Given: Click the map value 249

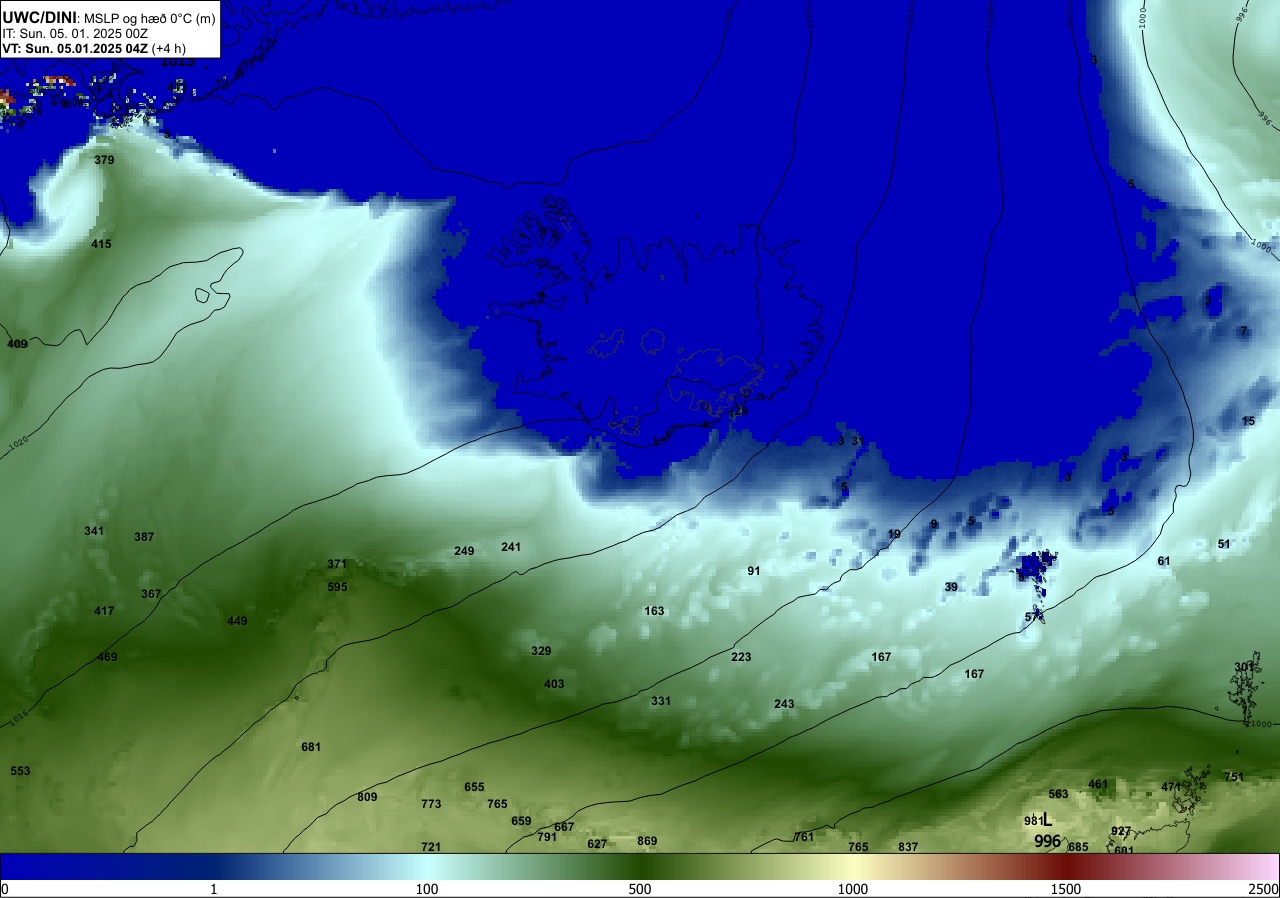Looking at the screenshot, I should click(464, 551).
